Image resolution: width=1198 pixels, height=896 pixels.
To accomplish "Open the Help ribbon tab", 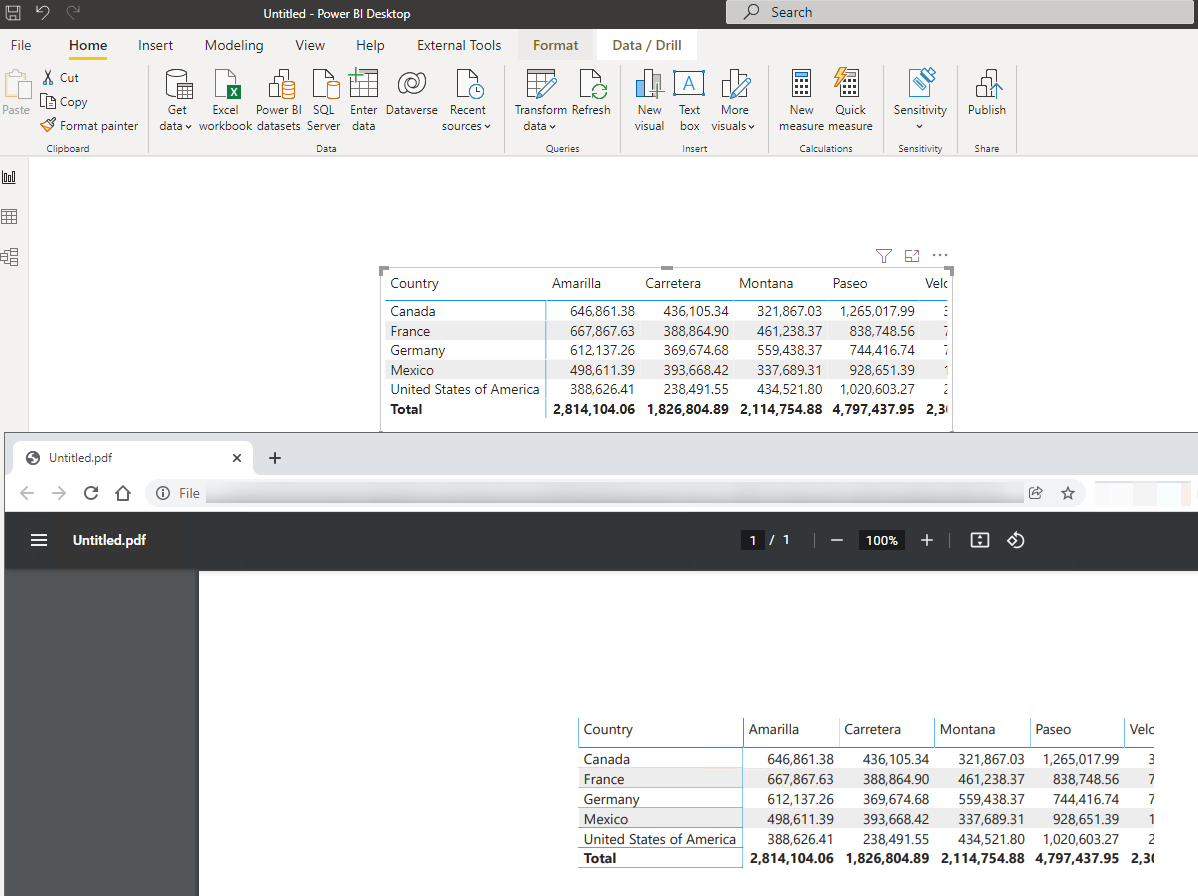I will tap(371, 45).
